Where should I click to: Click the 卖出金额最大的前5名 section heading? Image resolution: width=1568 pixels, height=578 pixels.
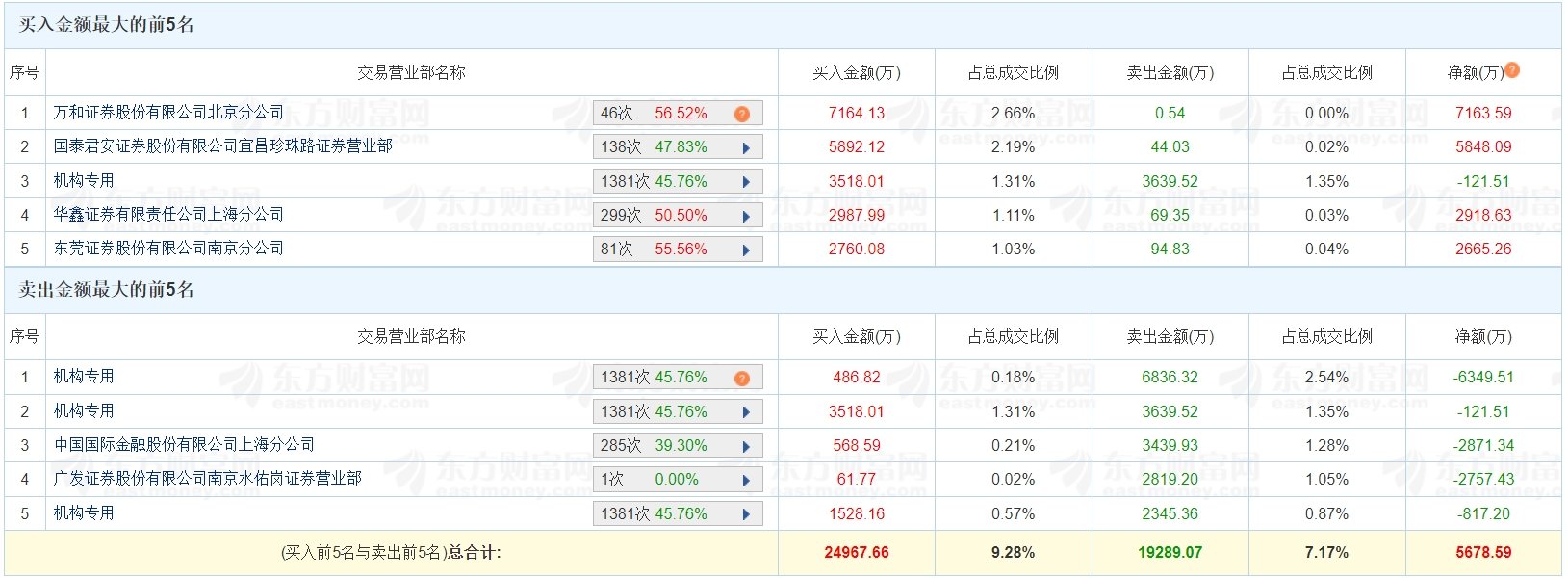(106, 290)
